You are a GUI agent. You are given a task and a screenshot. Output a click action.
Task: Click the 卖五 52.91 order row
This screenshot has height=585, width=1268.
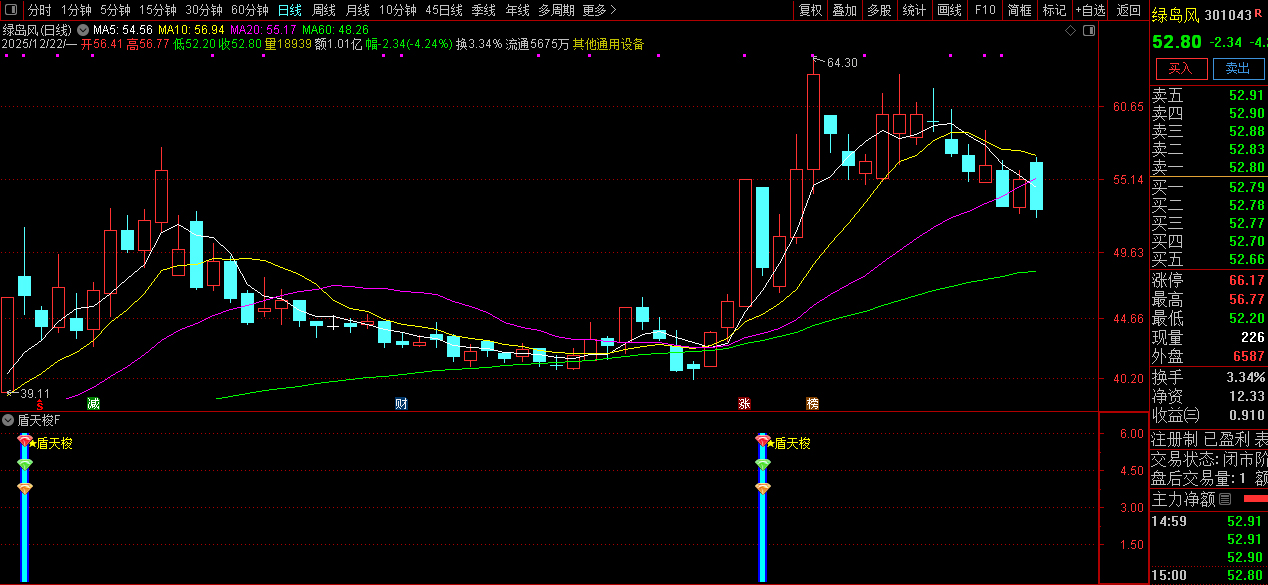(1209, 96)
